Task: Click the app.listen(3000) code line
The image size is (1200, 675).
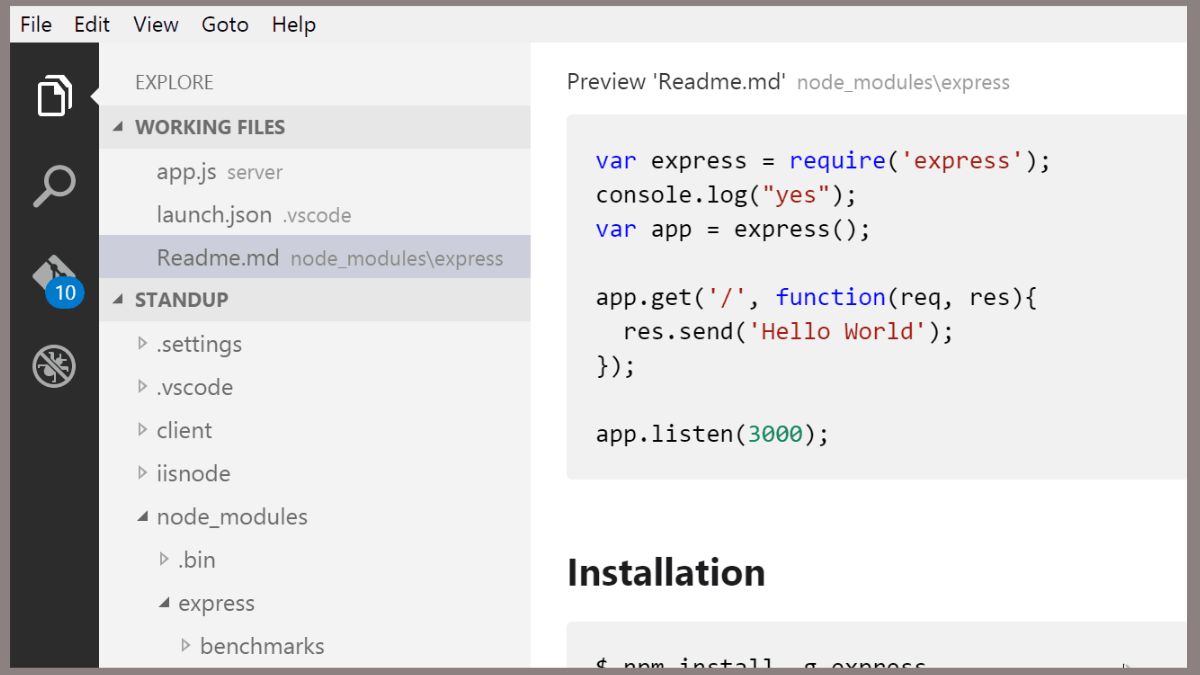Action: coord(712,434)
